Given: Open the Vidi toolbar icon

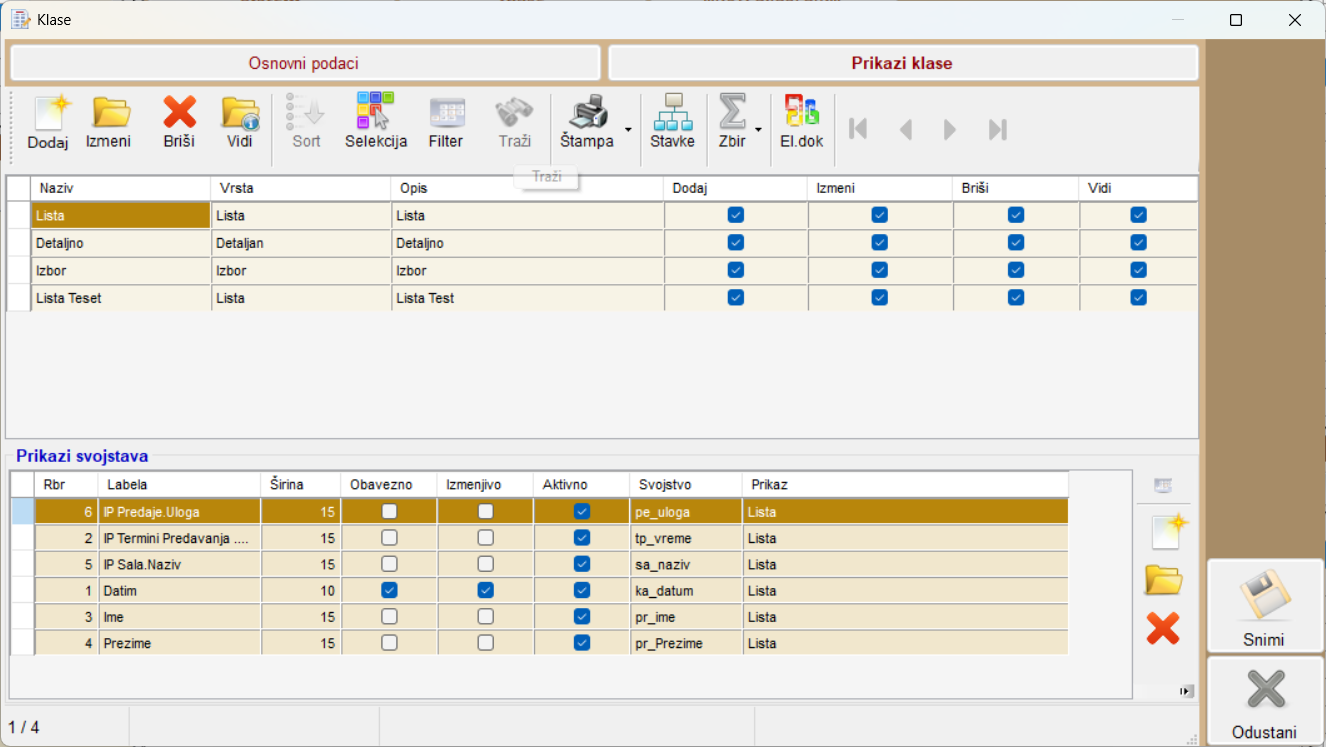Looking at the screenshot, I should 239,123.
